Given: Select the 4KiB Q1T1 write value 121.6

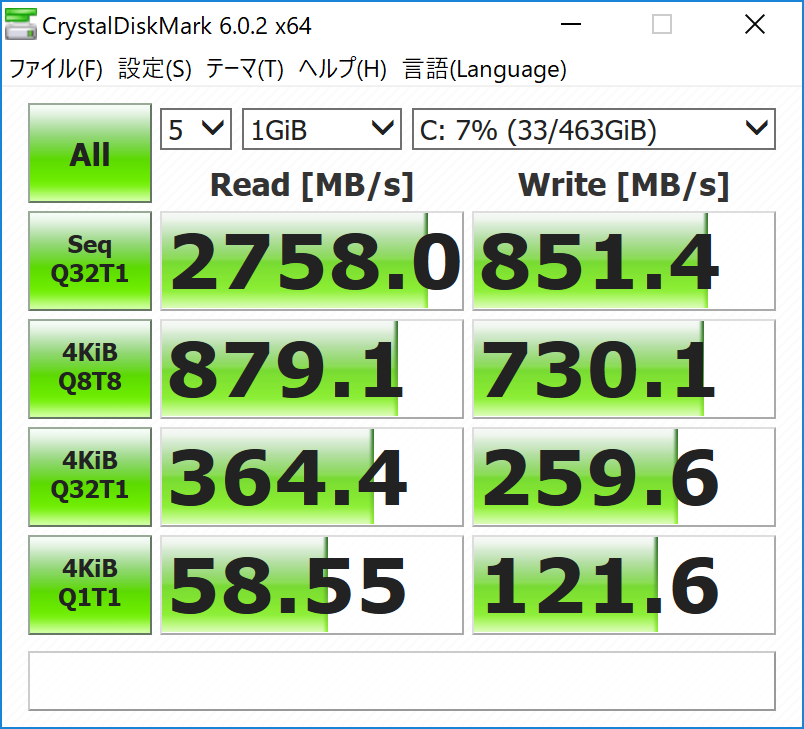Looking at the screenshot, I should [x=624, y=585].
